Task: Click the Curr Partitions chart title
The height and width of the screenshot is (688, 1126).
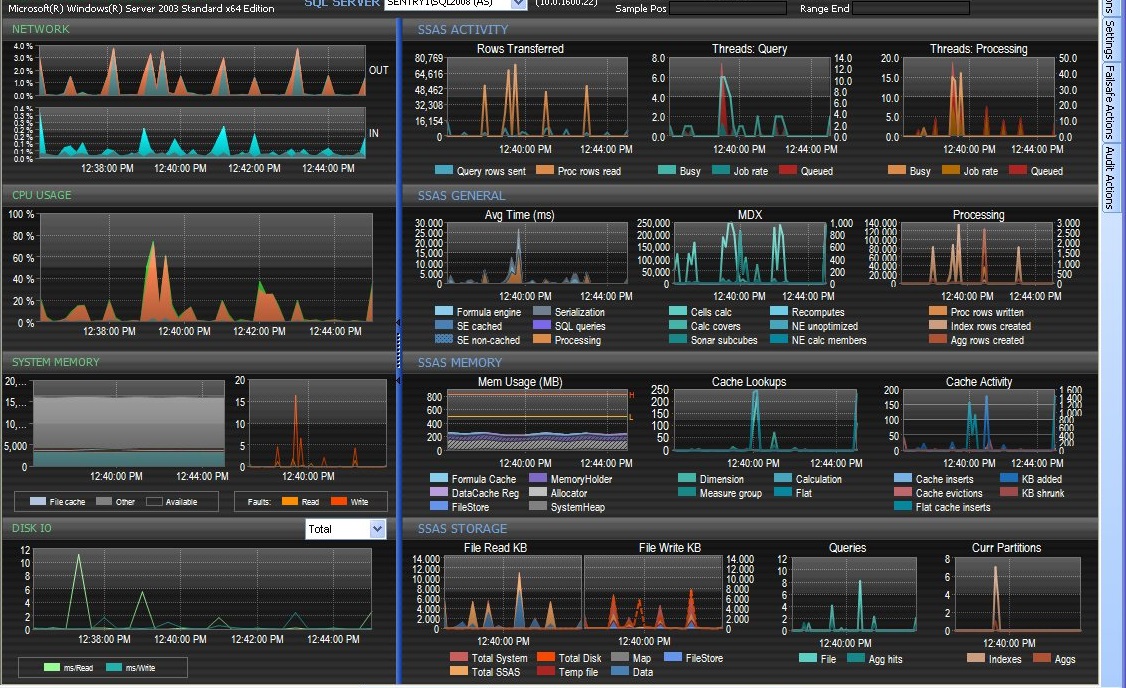Action: pyautogui.click(x=1006, y=548)
